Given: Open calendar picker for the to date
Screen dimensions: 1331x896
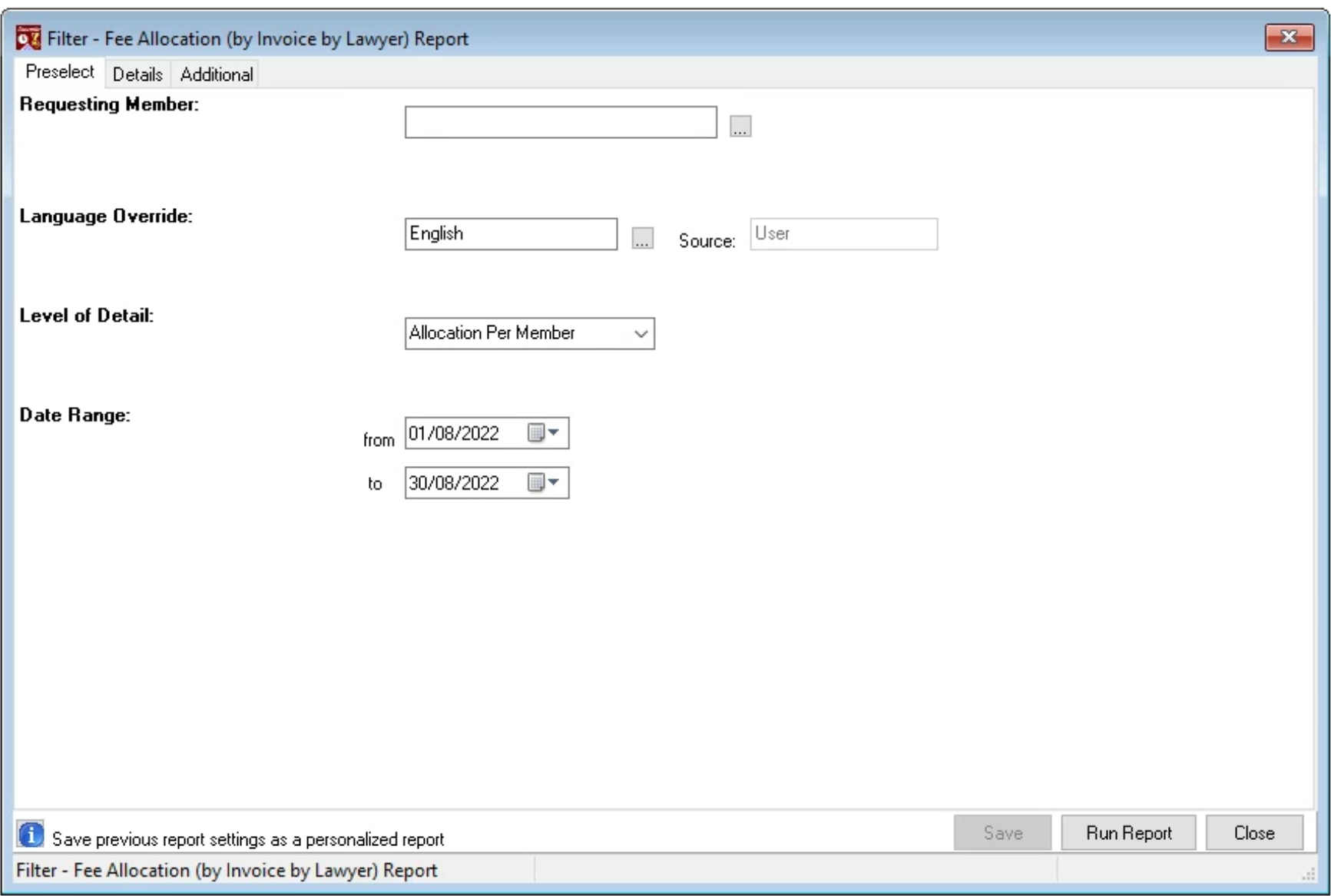Looking at the screenshot, I should (x=544, y=483).
